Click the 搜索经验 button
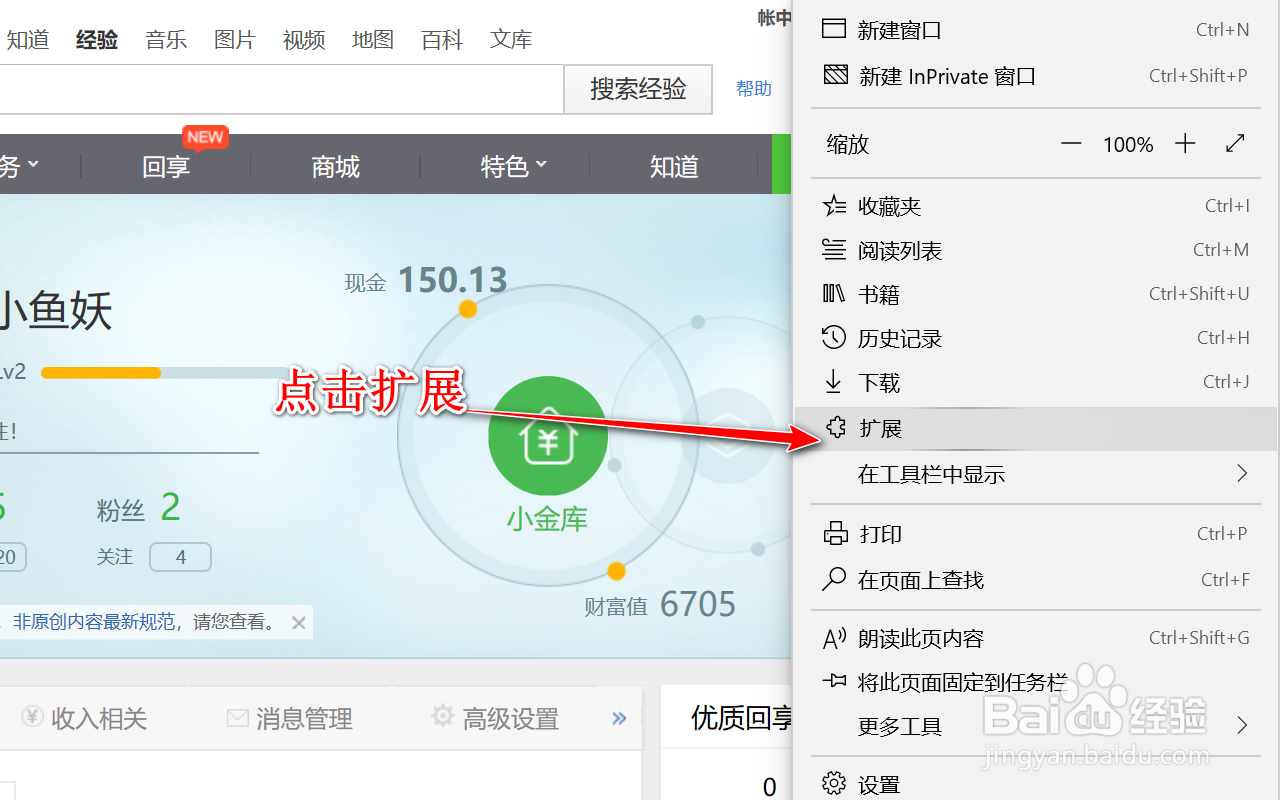 click(638, 89)
